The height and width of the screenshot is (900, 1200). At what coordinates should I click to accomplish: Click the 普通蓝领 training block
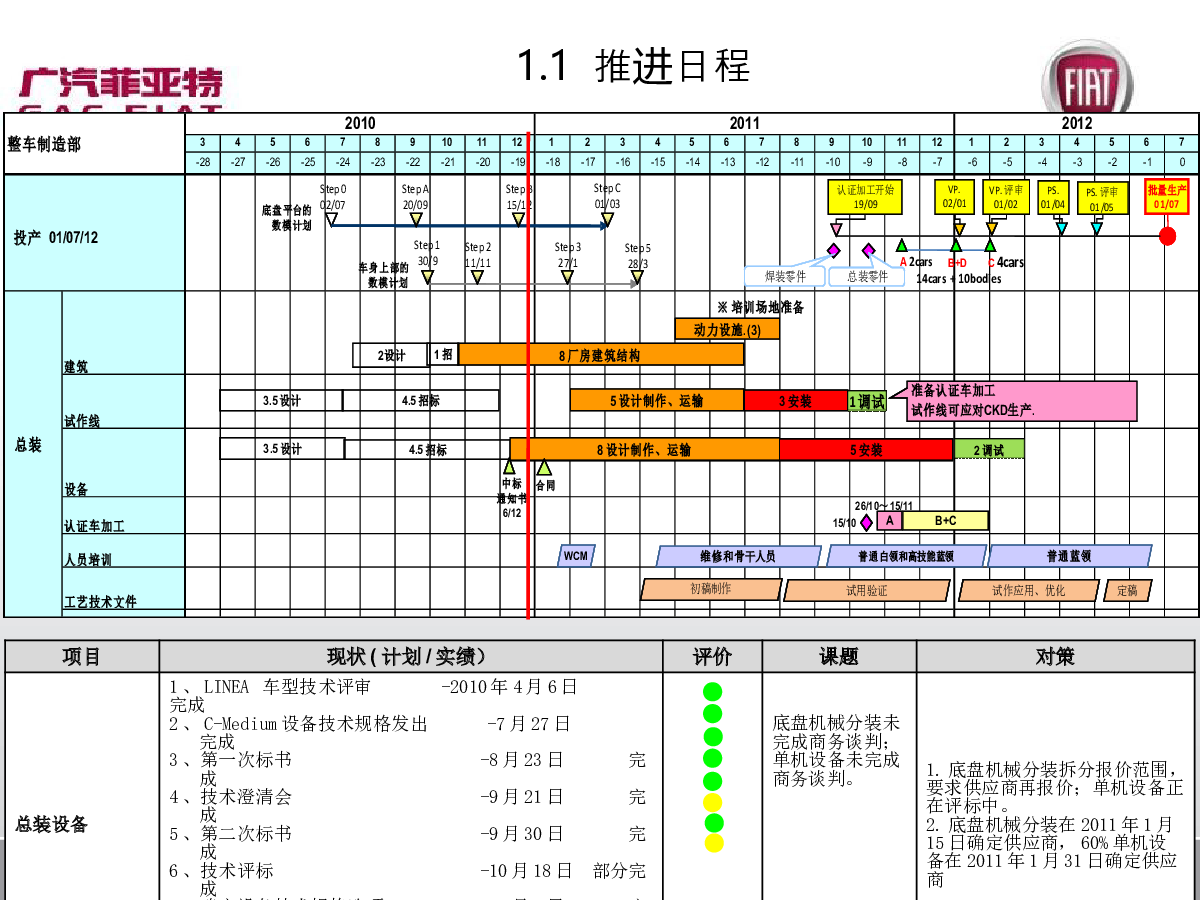(1070, 555)
